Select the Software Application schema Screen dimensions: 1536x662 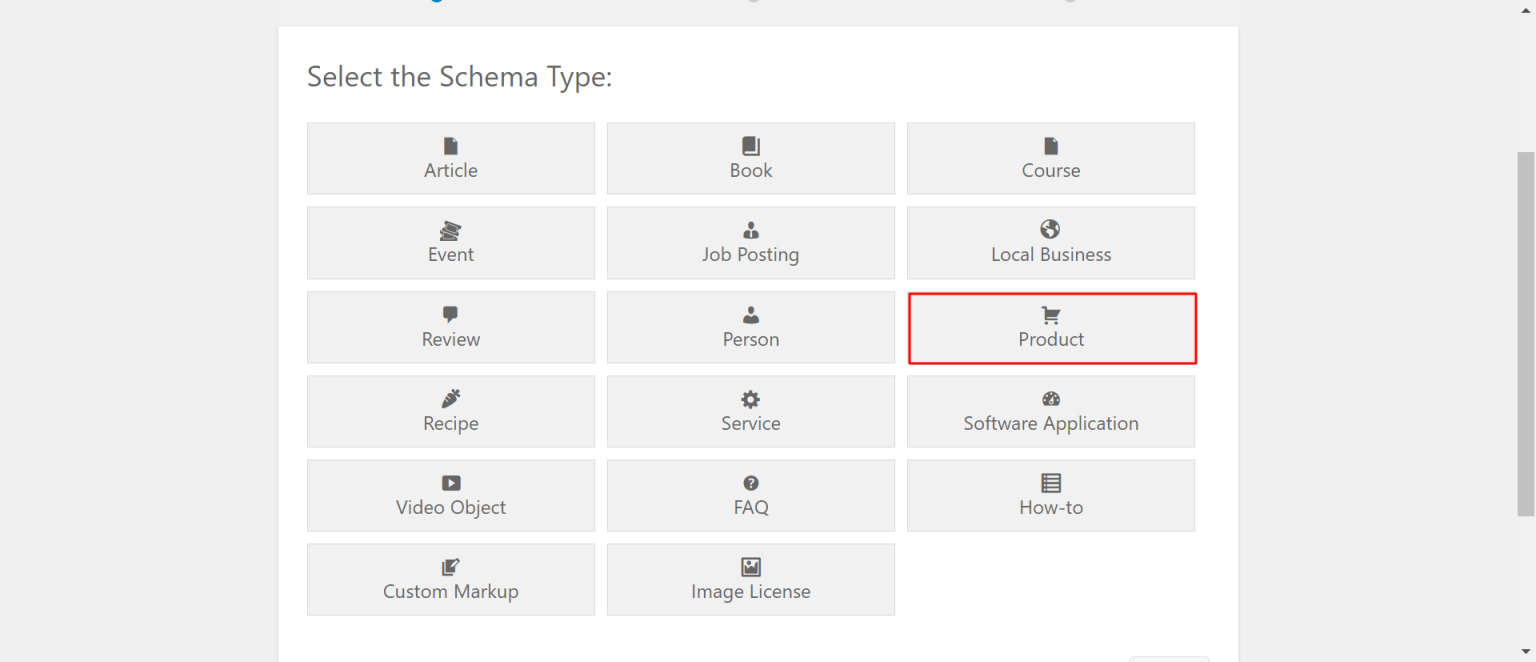1051,411
